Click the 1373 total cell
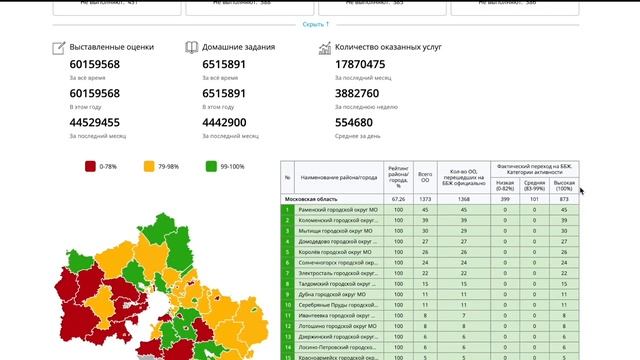Image resolution: width=640 pixels, height=360 pixels. point(425,199)
